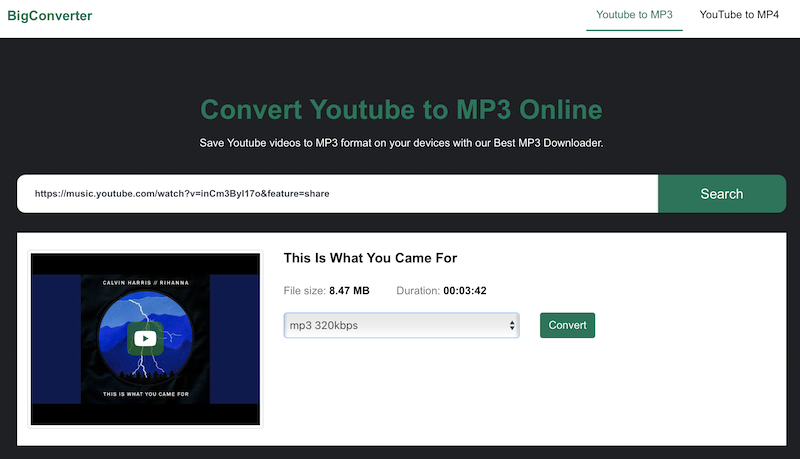The width and height of the screenshot is (800, 459).
Task: Open the mp3 320kbps format dropdown
Action: click(x=400, y=326)
